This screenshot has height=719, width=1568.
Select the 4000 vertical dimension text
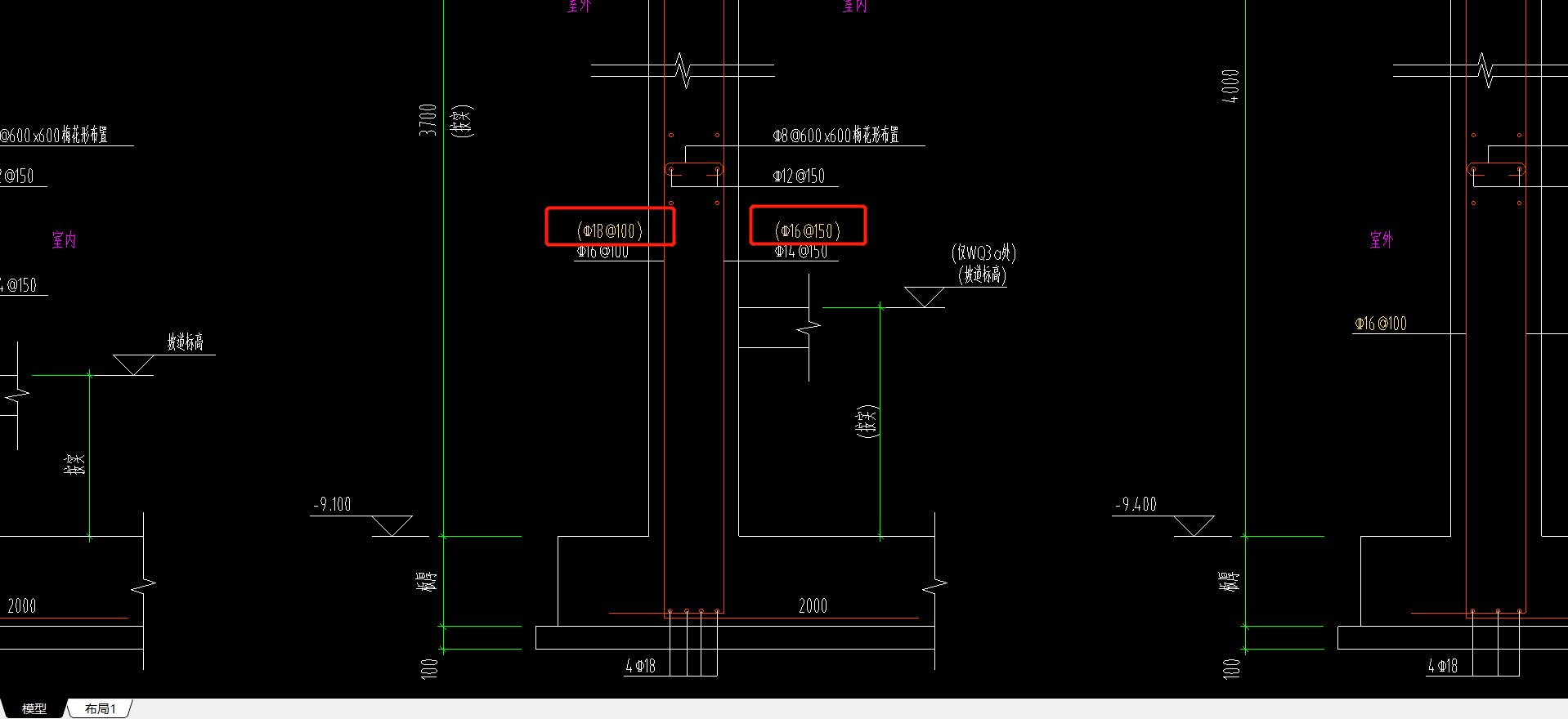tap(1230, 86)
